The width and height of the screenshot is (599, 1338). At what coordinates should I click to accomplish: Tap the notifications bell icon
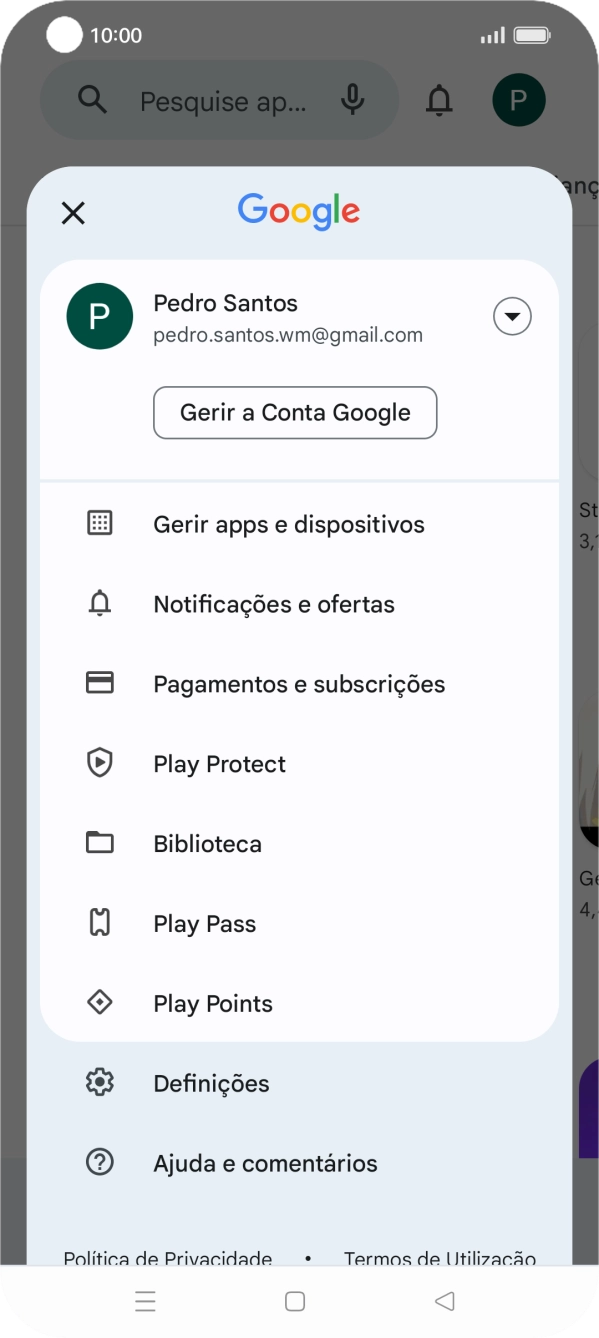coord(440,100)
